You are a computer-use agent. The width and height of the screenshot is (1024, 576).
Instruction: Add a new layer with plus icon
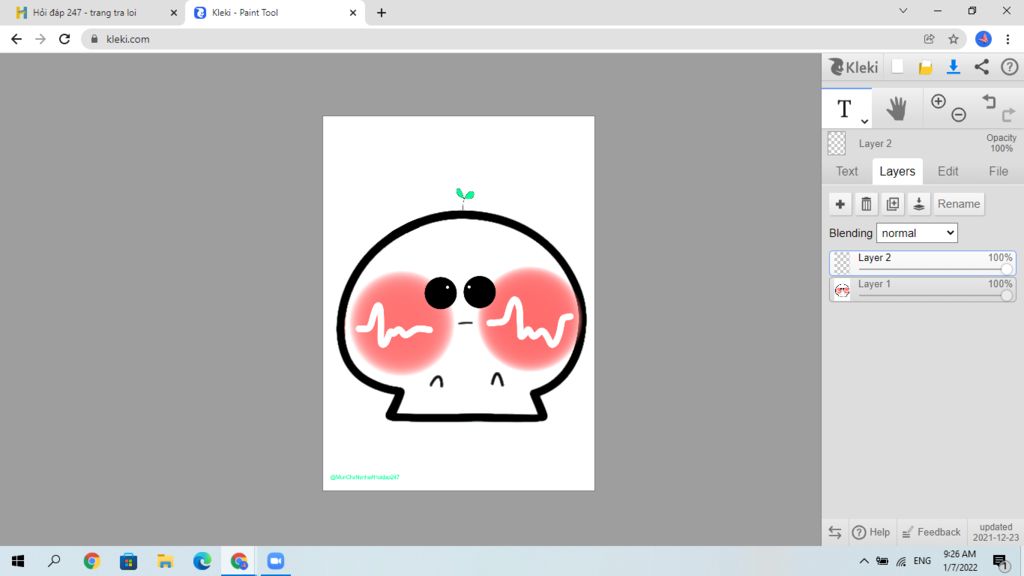[x=840, y=204]
